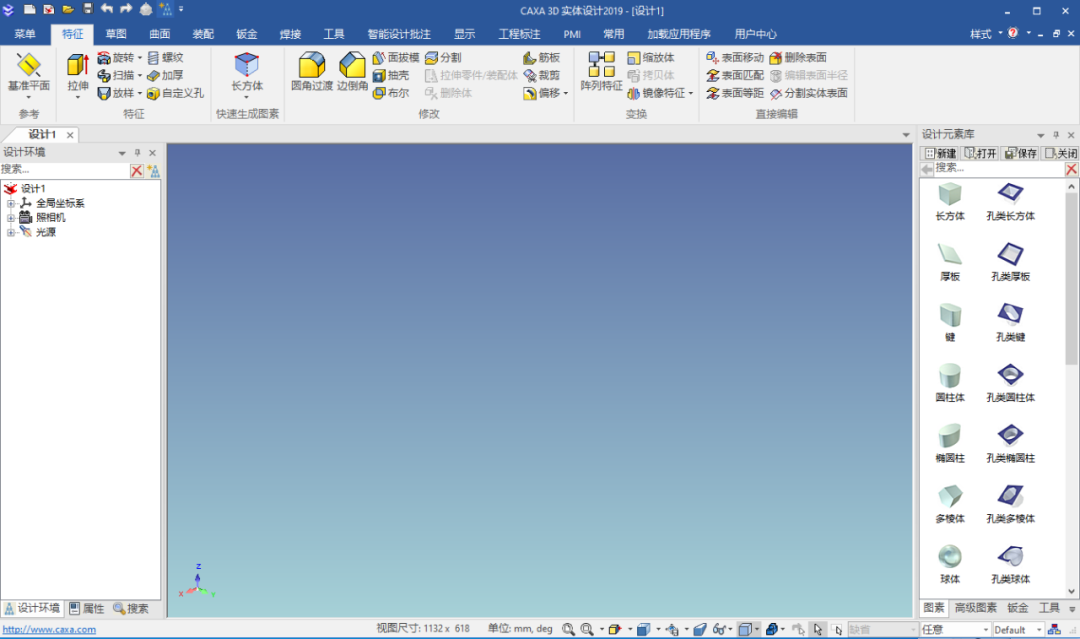Select the 裁剪 trim tool
This screenshot has width=1080, height=639.
pos(541,75)
